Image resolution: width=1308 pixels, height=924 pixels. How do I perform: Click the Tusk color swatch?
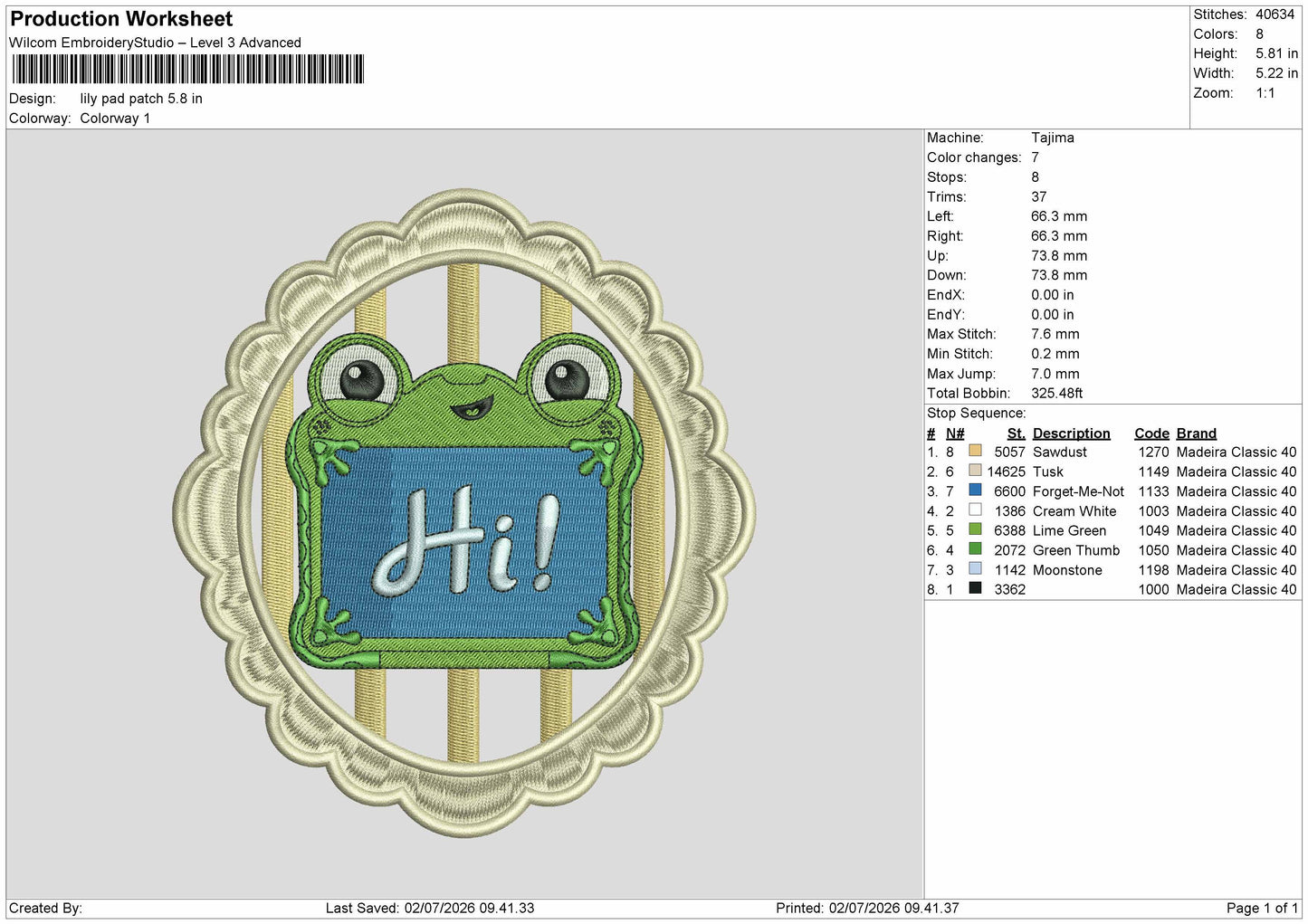point(975,471)
